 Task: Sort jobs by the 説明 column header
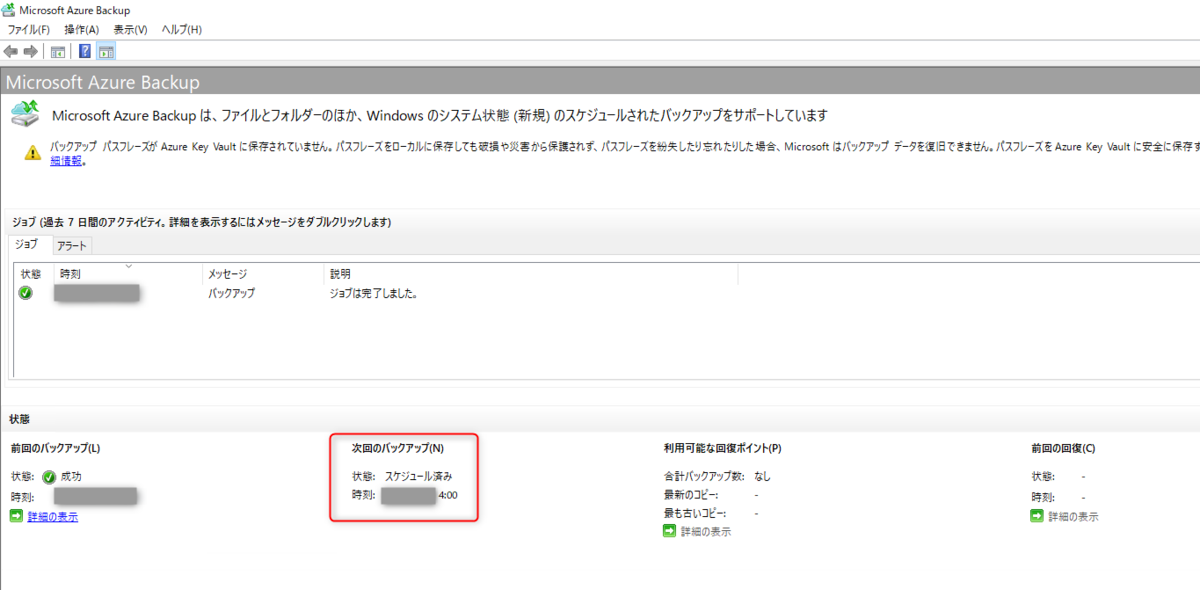pyautogui.click(x=531, y=273)
